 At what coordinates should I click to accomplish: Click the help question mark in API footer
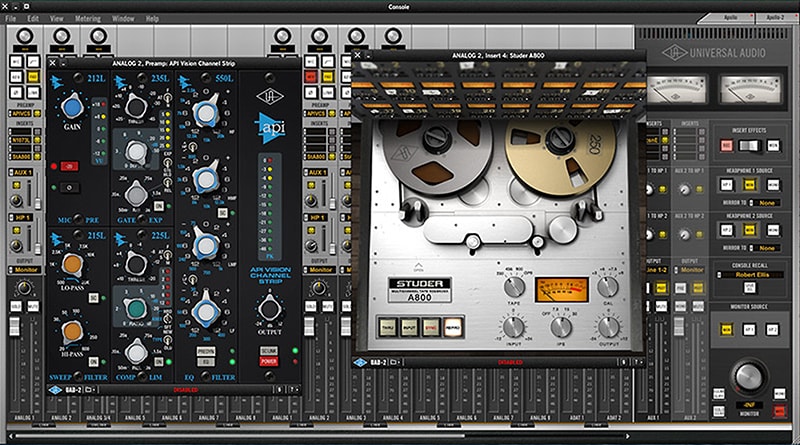(291, 390)
